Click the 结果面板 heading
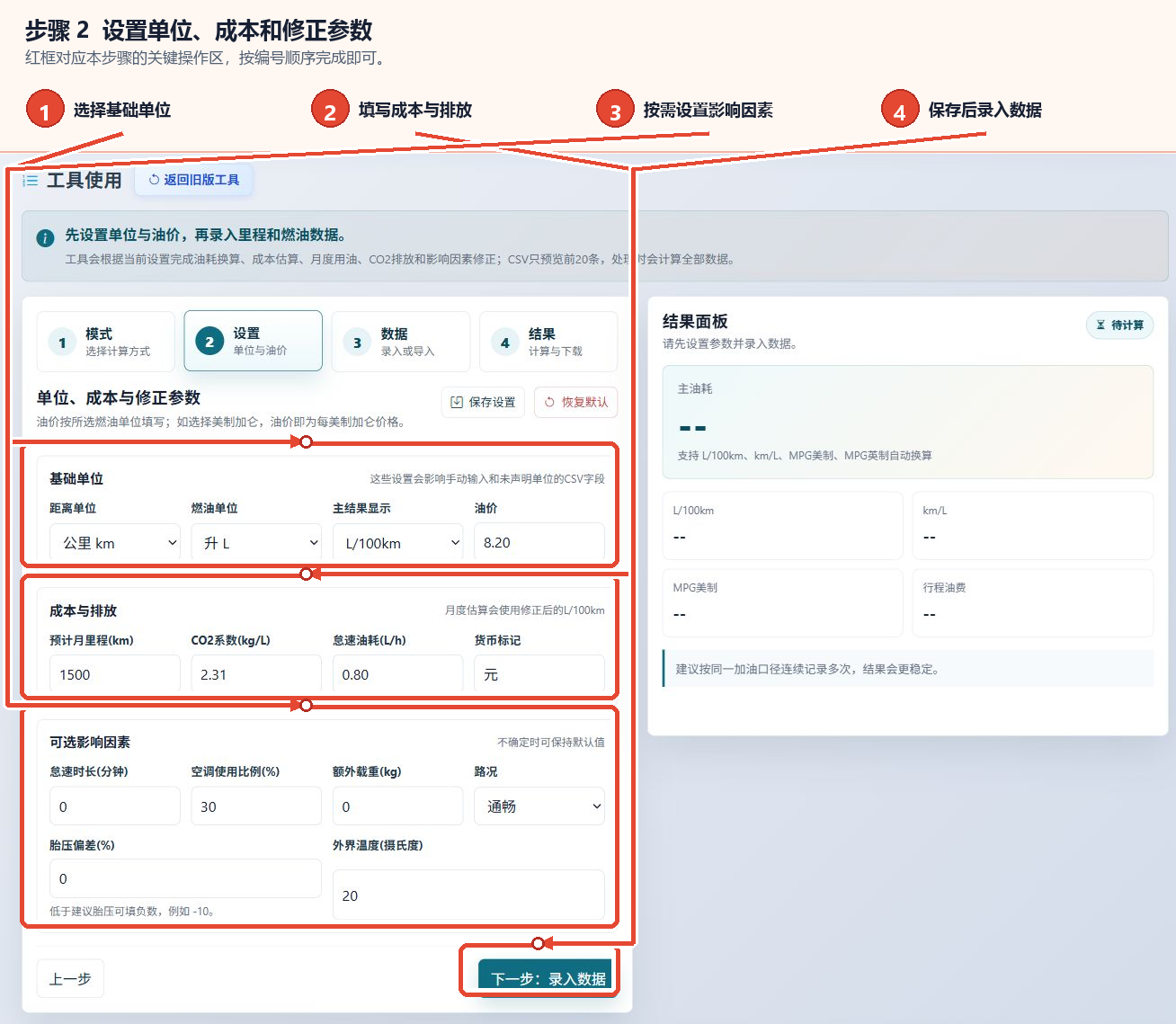This screenshot has width=1176, height=1024. click(695, 322)
